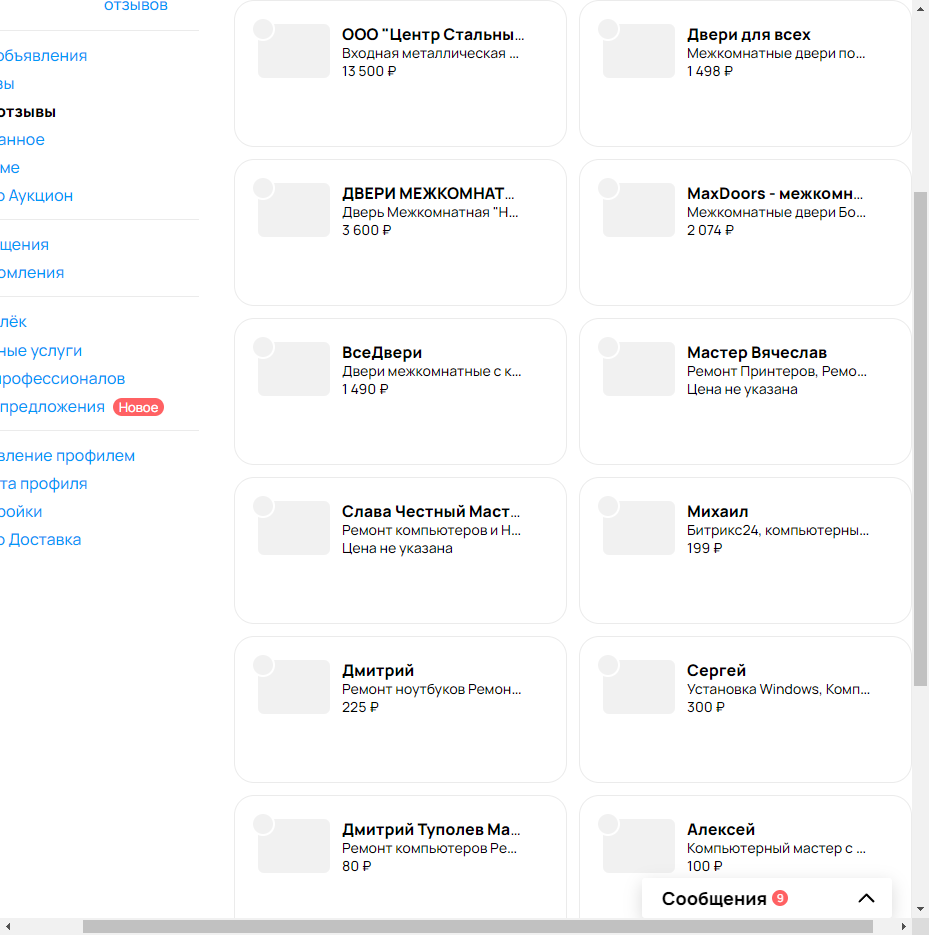
Task: Open the вление профилем sidebar link
Action: coord(67,456)
